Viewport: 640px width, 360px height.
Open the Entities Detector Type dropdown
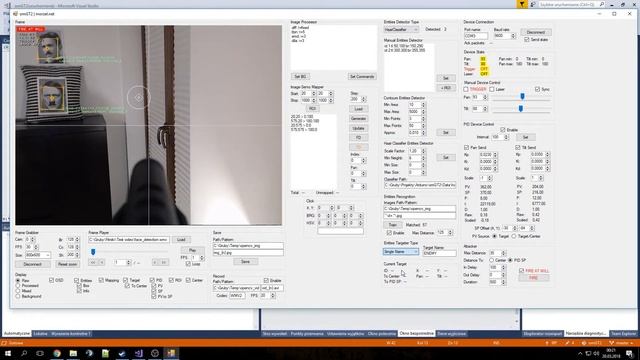click(x=401, y=30)
